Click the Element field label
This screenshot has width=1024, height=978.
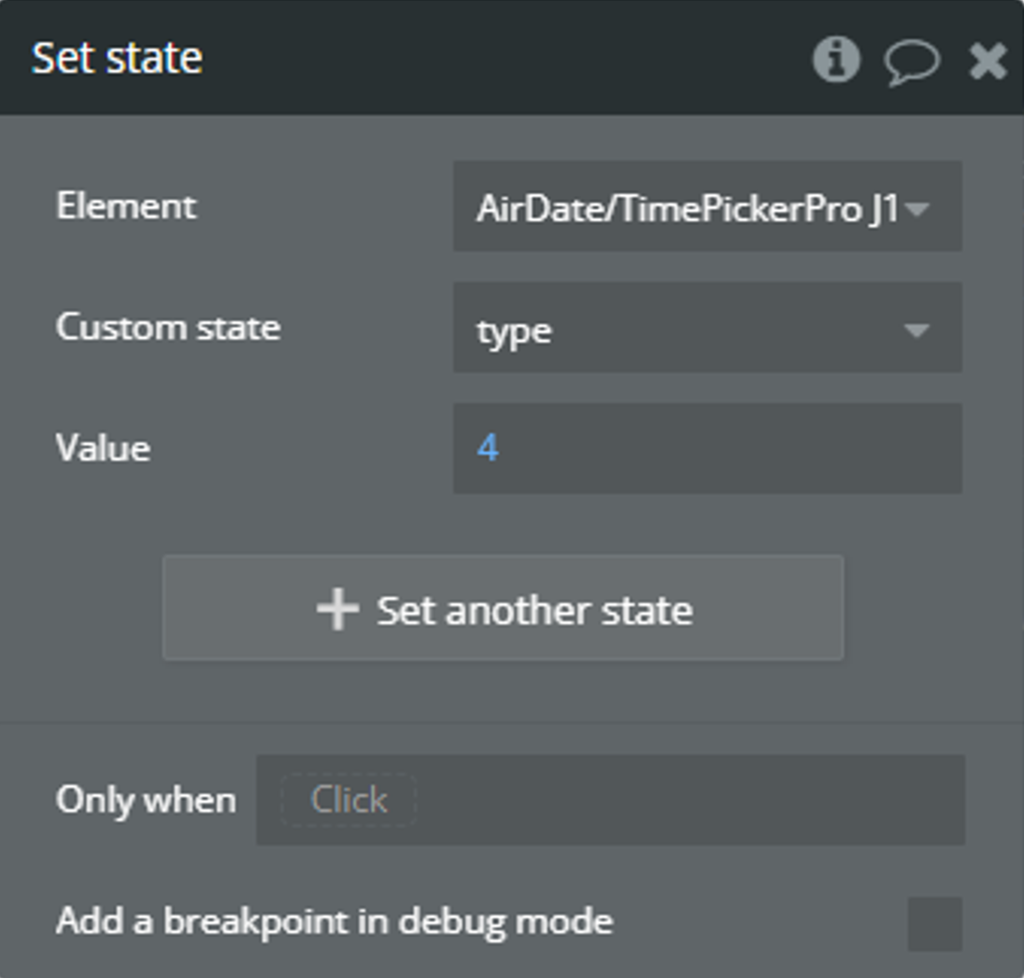point(126,206)
